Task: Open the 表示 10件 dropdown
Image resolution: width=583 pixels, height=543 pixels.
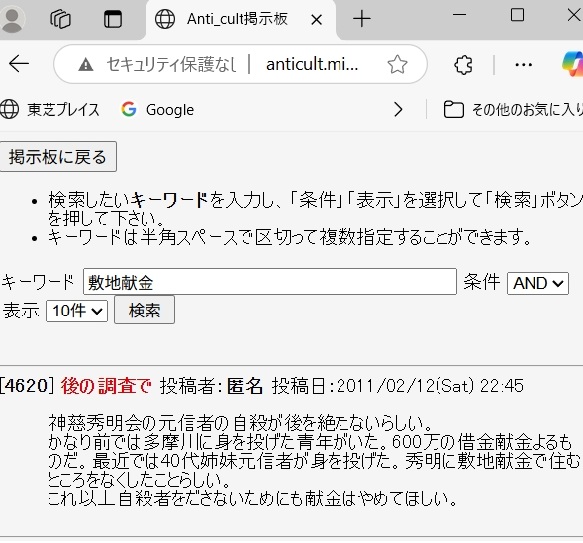Action: (77, 311)
